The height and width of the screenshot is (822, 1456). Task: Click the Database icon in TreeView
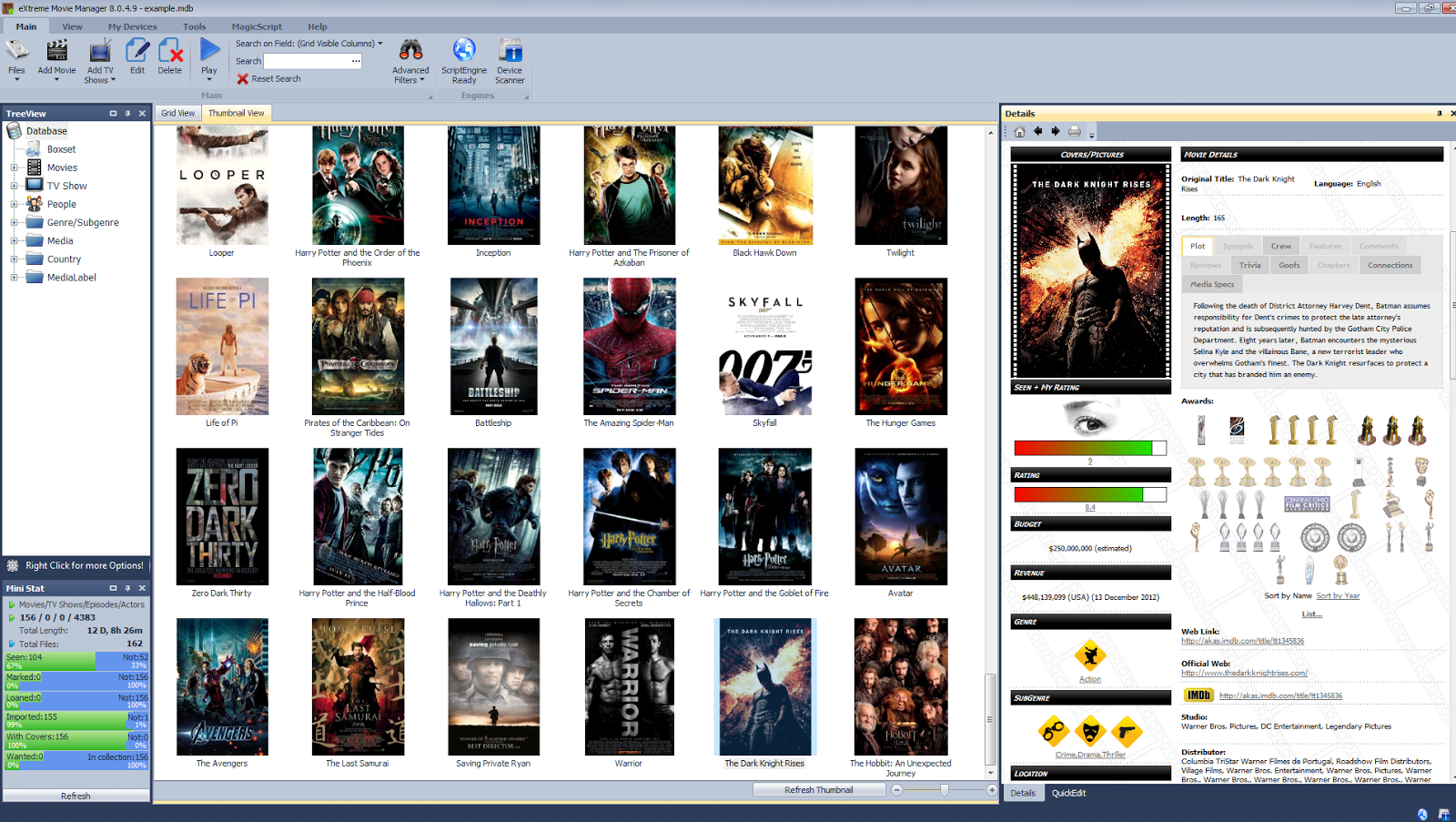point(15,131)
